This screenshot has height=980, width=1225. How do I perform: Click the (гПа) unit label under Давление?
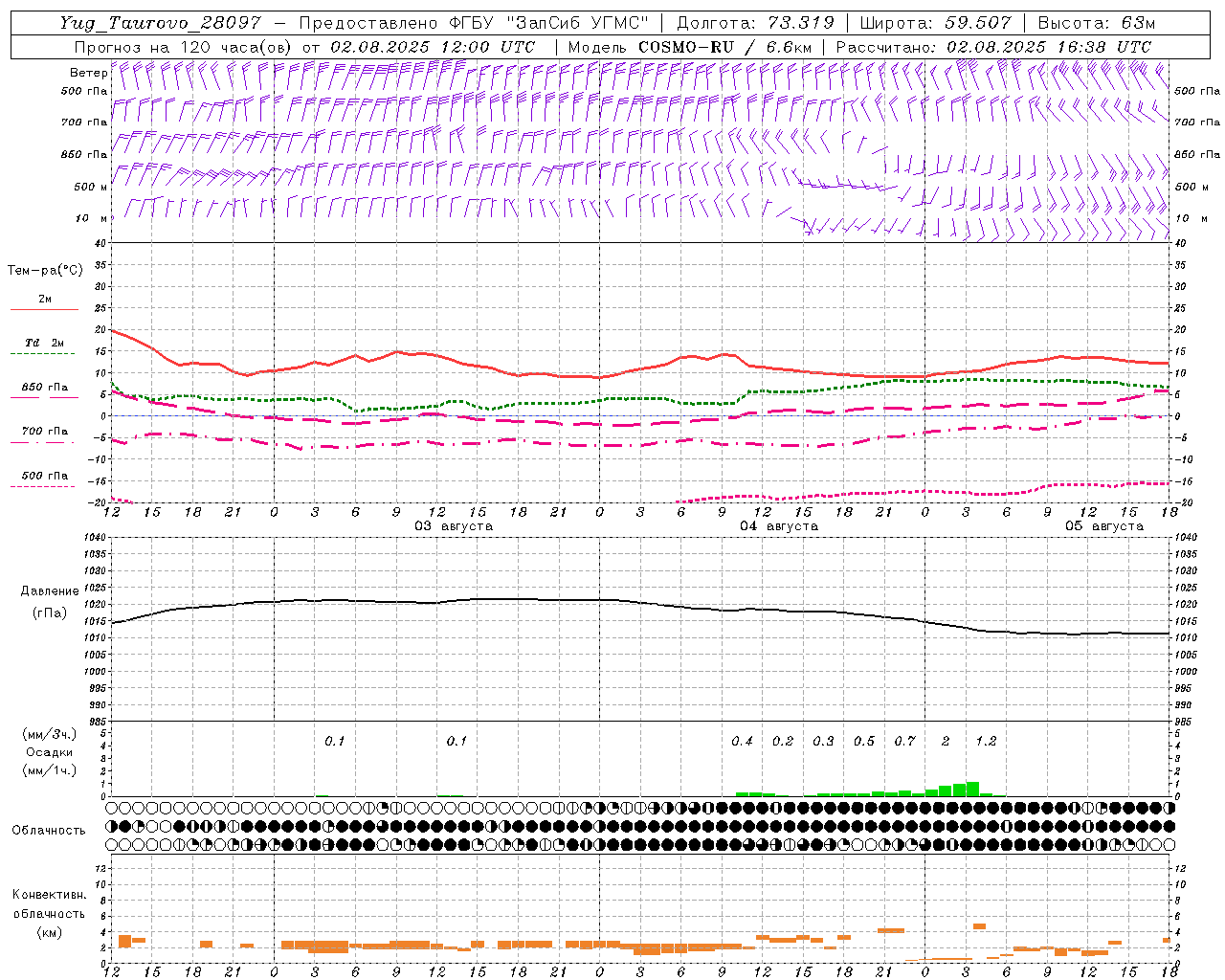(50, 613)
